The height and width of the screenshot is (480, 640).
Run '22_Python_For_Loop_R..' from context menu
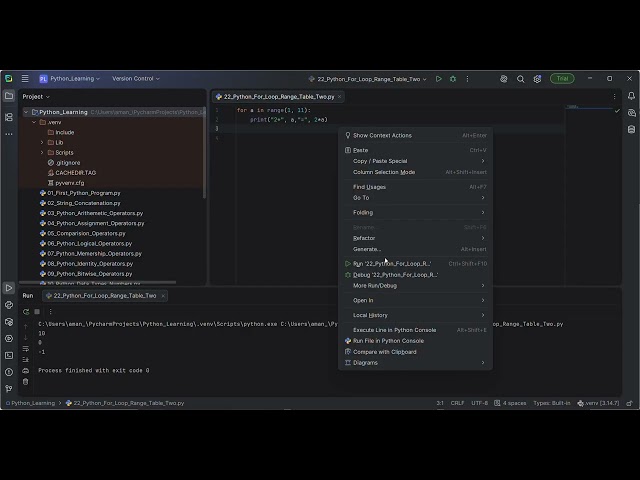(x=416, y=264)
